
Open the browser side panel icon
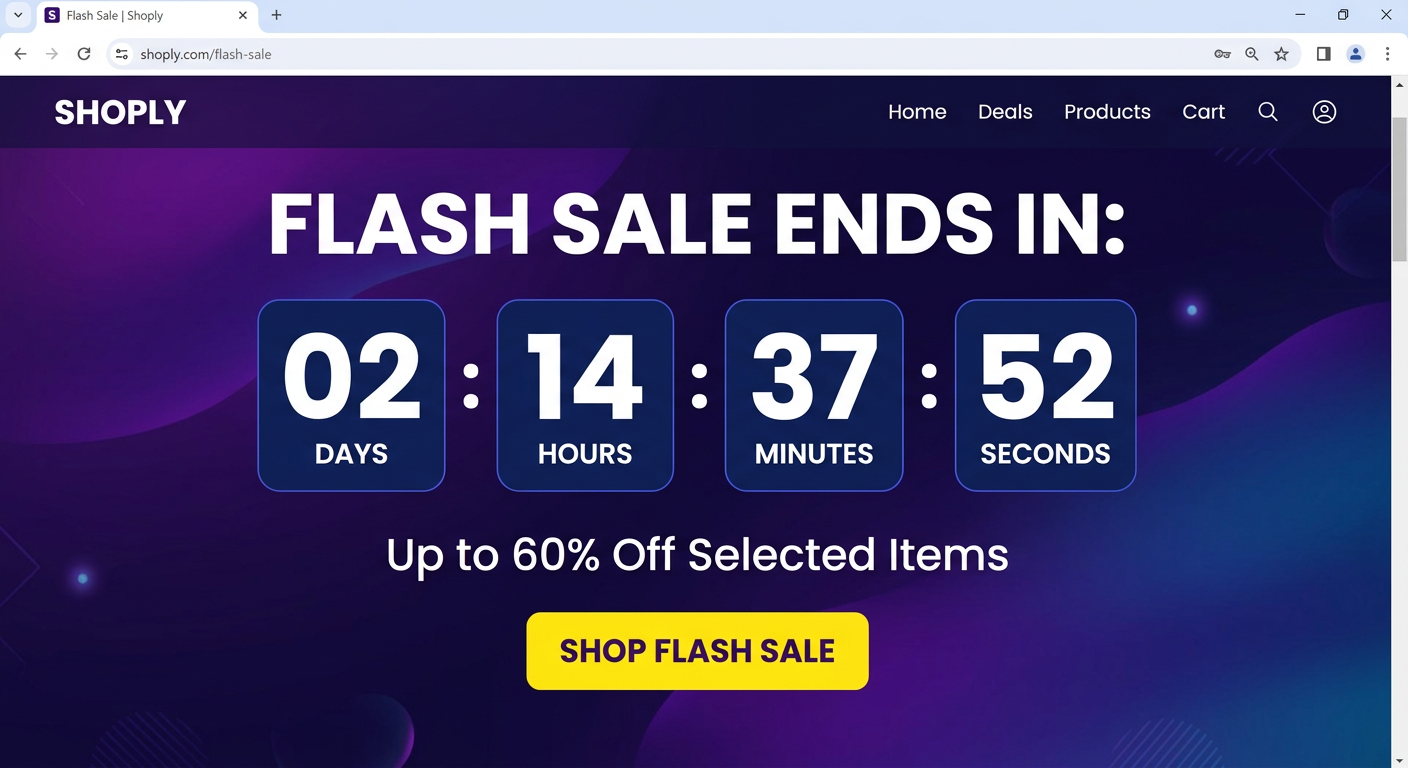pyautogui.click(x=1323, y=54)
